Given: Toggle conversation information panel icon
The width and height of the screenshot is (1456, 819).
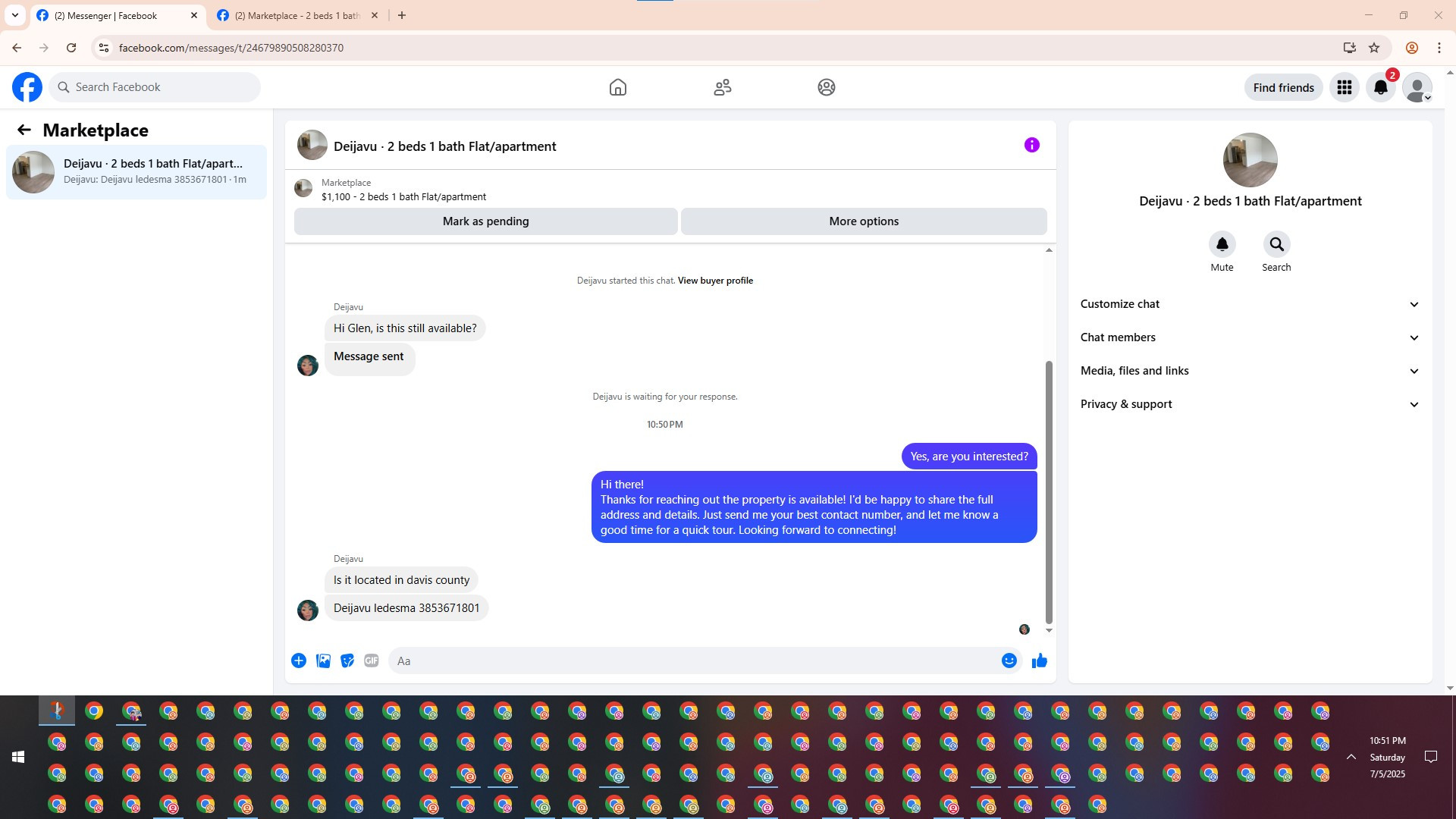Looking at the screenshot, I should [x=1031, y=145].
